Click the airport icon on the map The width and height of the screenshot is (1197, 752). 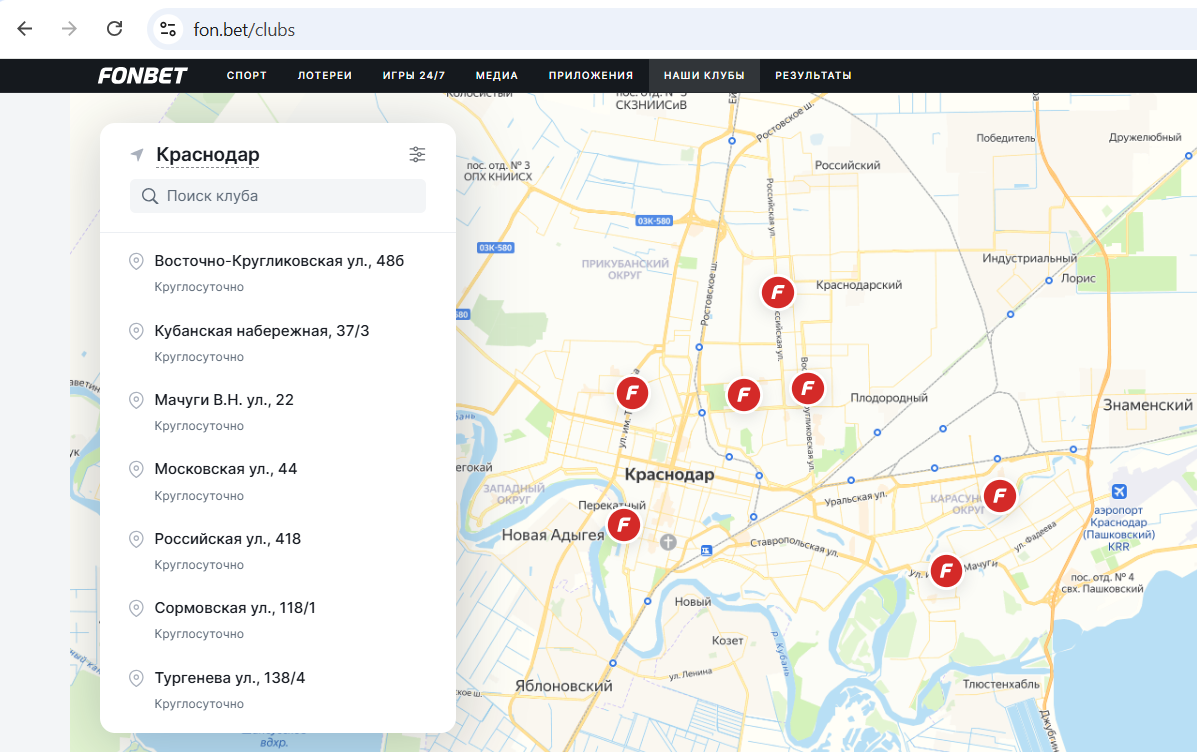[x=1118, y=491]
